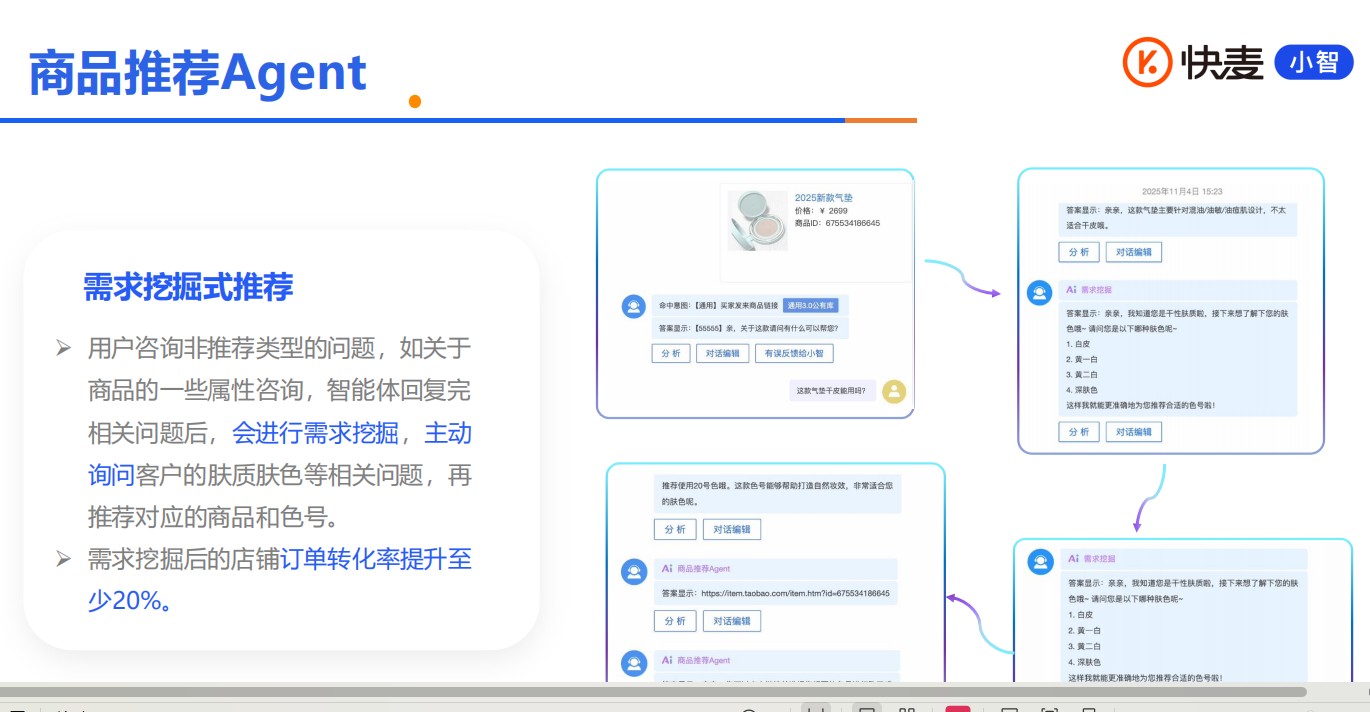Click the blue 会进行需求挖掘 text

(x=315, y=433)
